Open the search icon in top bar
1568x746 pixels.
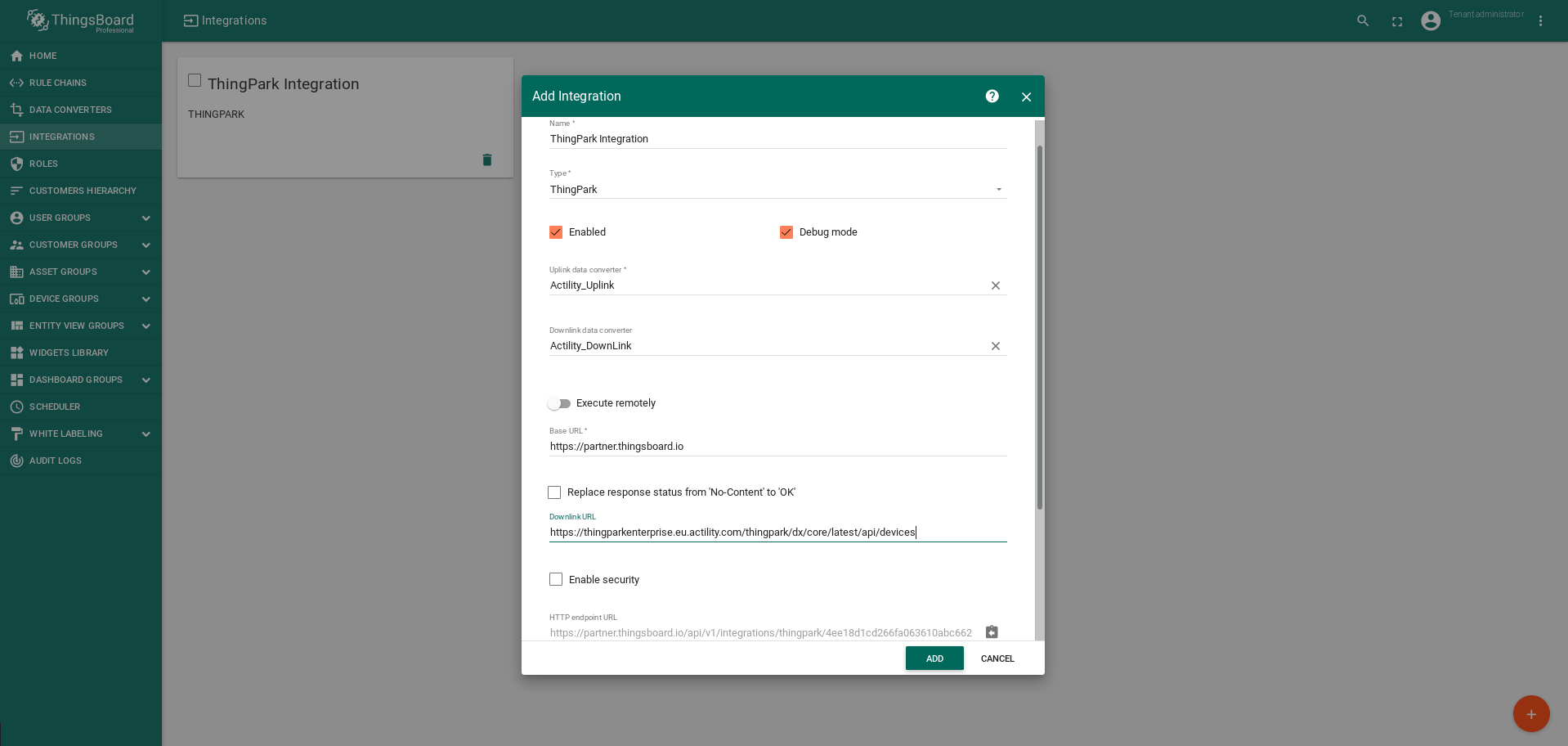[1363, 21]
